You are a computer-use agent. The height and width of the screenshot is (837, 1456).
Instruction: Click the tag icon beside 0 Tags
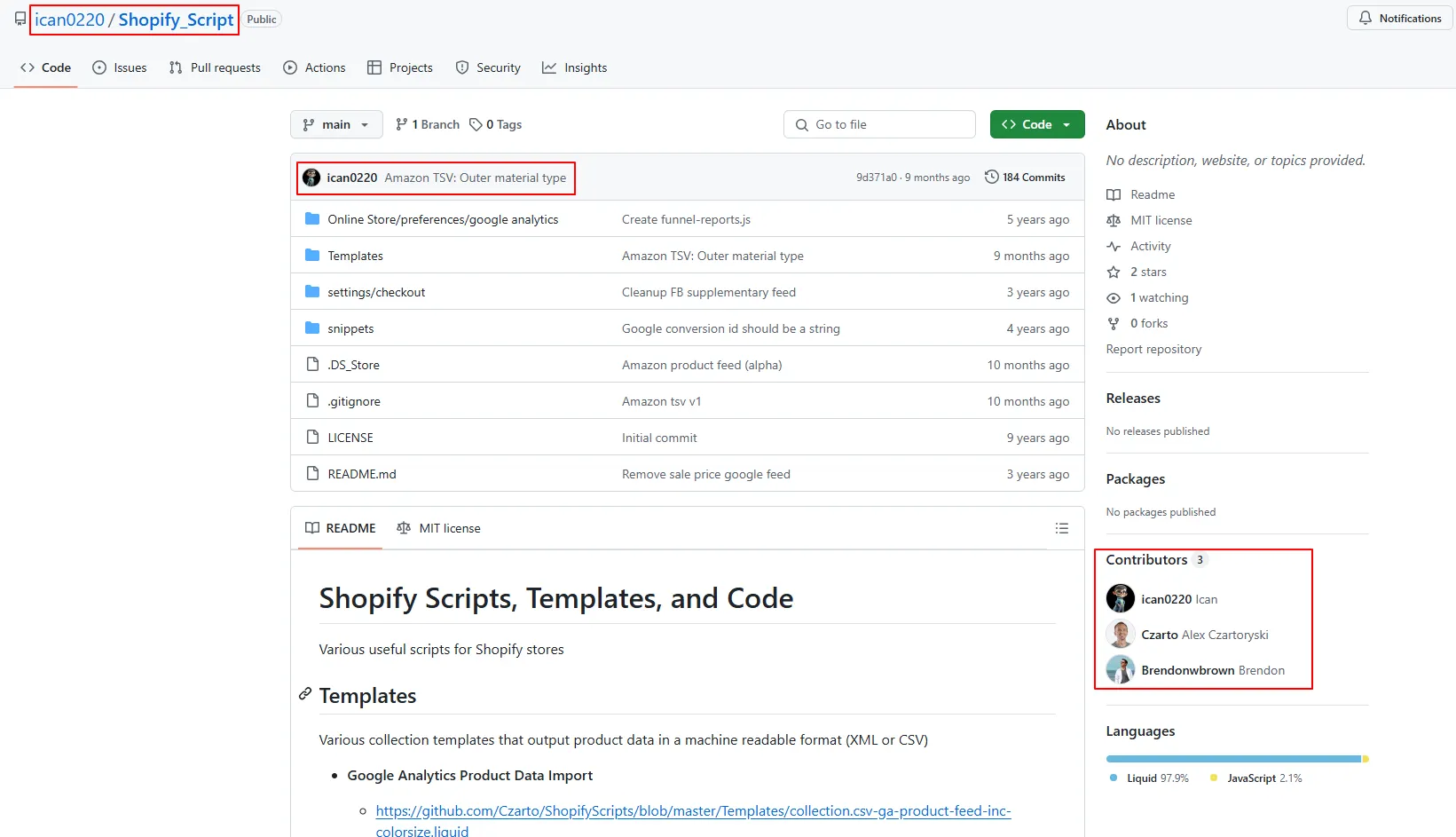click(476, 125)
